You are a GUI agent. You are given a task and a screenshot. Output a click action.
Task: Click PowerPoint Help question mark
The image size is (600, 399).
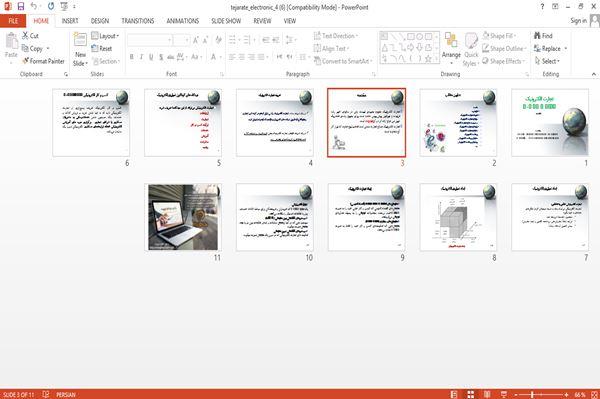coord(542,7)
